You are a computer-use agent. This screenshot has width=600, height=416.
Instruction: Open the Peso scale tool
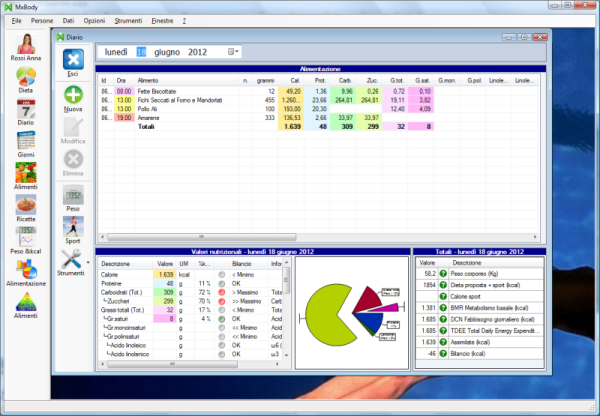[73, 195]
